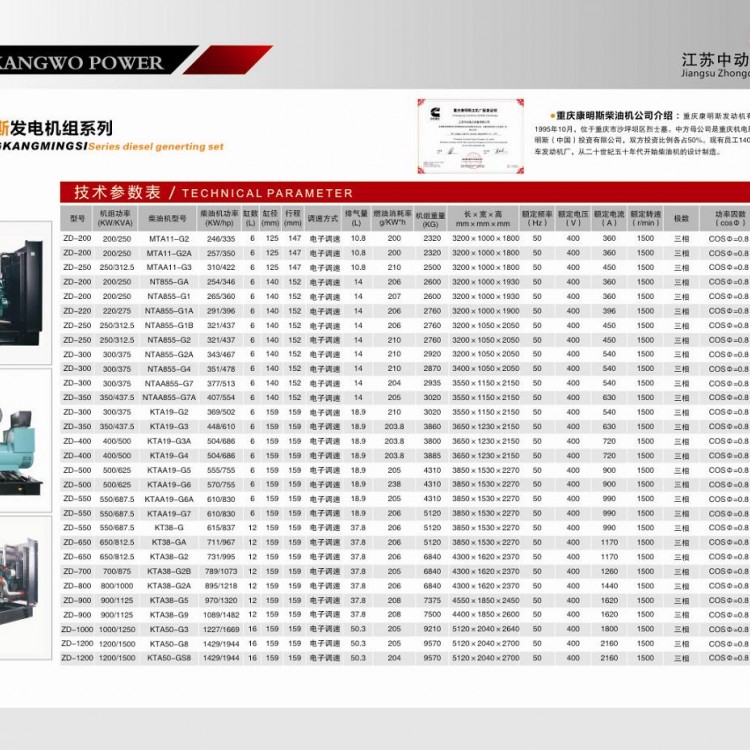750x750 pixels.
Task: Select the KT38-GA engine model cell
Action: [169, 542]
